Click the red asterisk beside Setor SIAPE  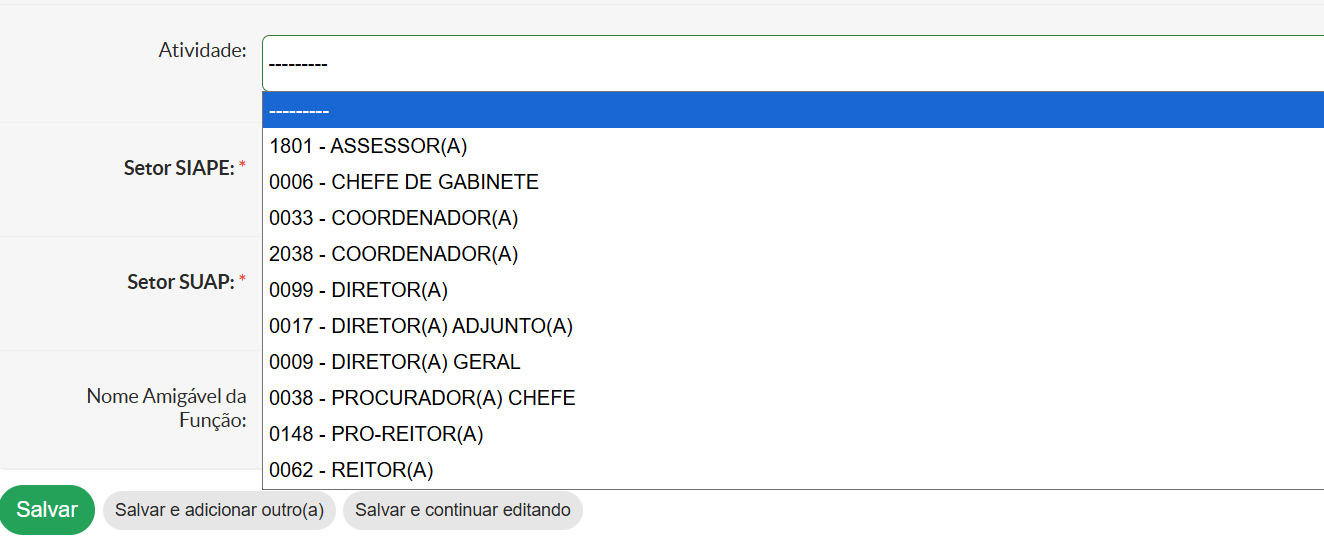pyautogui.click(x=242, y=166)
